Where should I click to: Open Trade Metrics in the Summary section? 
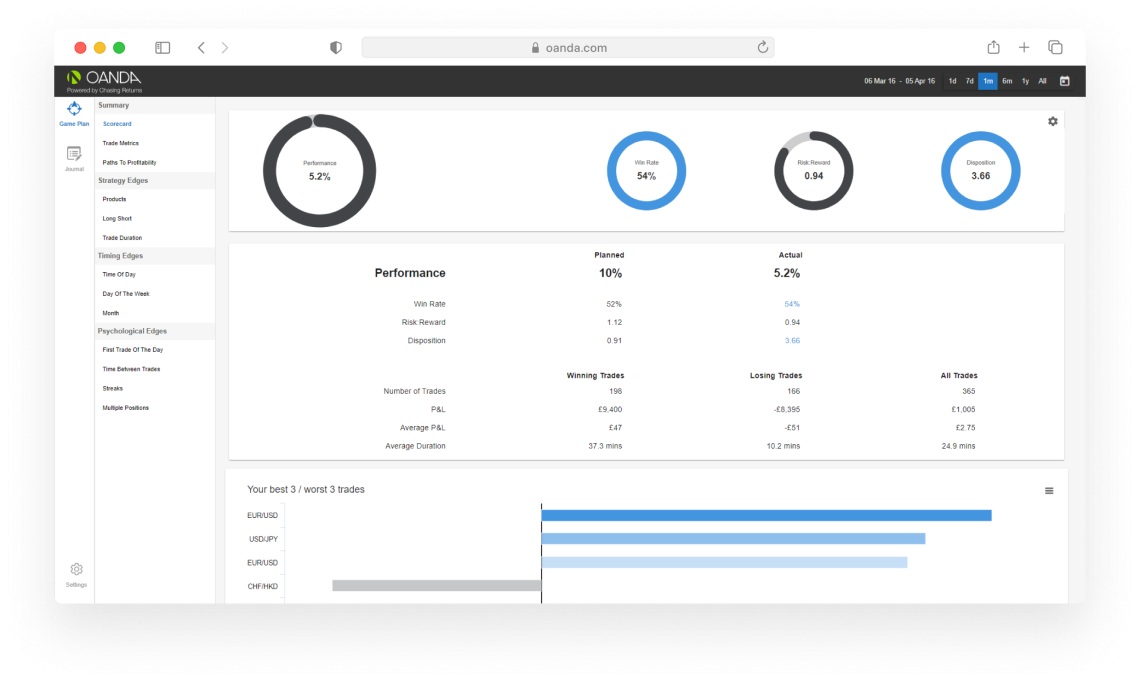click(x=121, y=143)
